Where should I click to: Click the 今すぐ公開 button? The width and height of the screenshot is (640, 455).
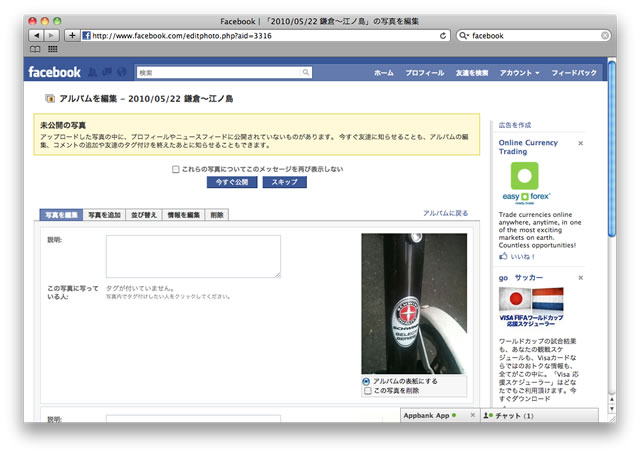[x=232, y=182]
